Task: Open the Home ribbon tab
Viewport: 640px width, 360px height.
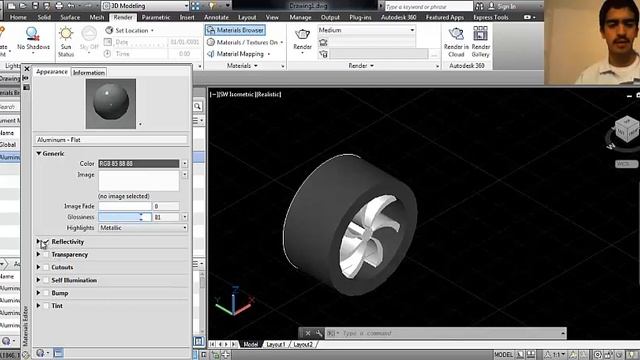Action: [18, 17]
